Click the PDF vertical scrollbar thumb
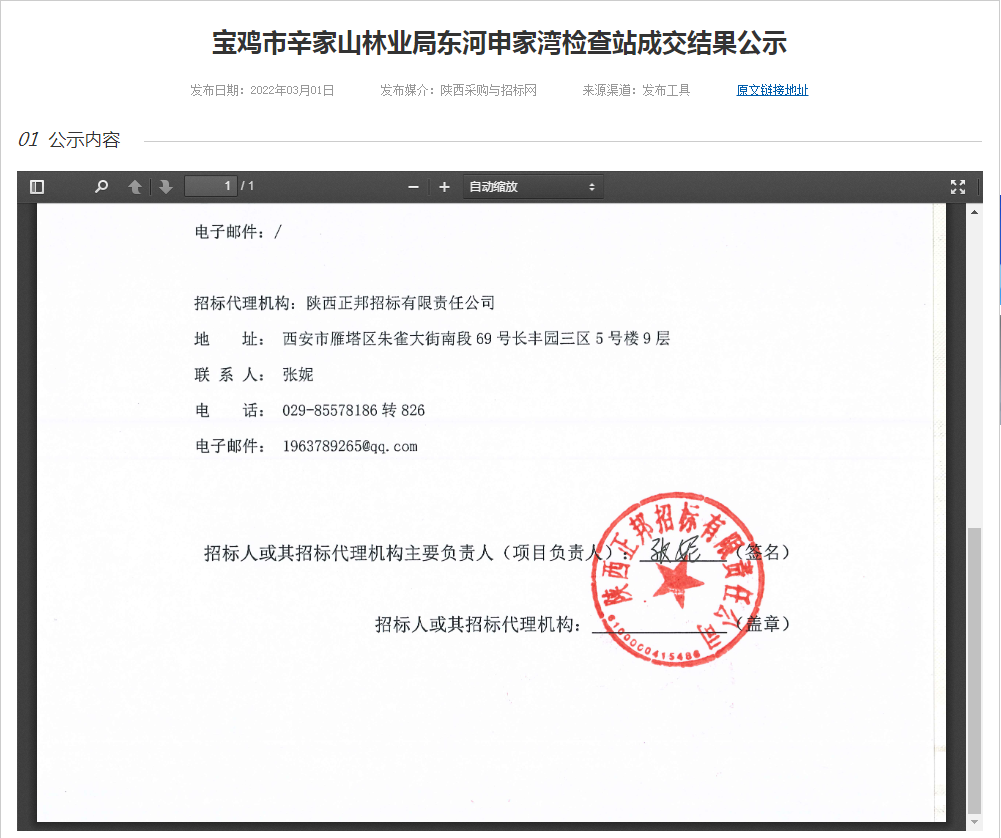This screenshot has height=838, width=1001. (x=974, y=670)
